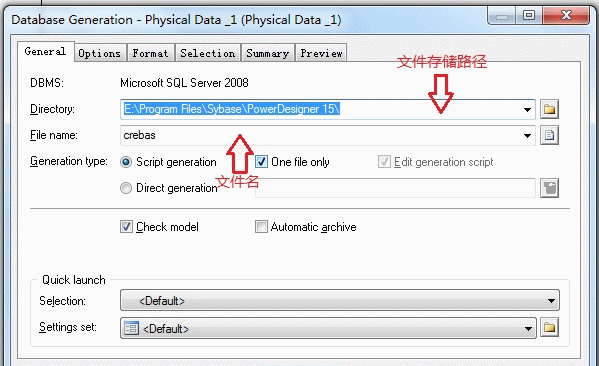Go to the Summary tab
The height and width of the screenshot is (366, 599).
267,53
